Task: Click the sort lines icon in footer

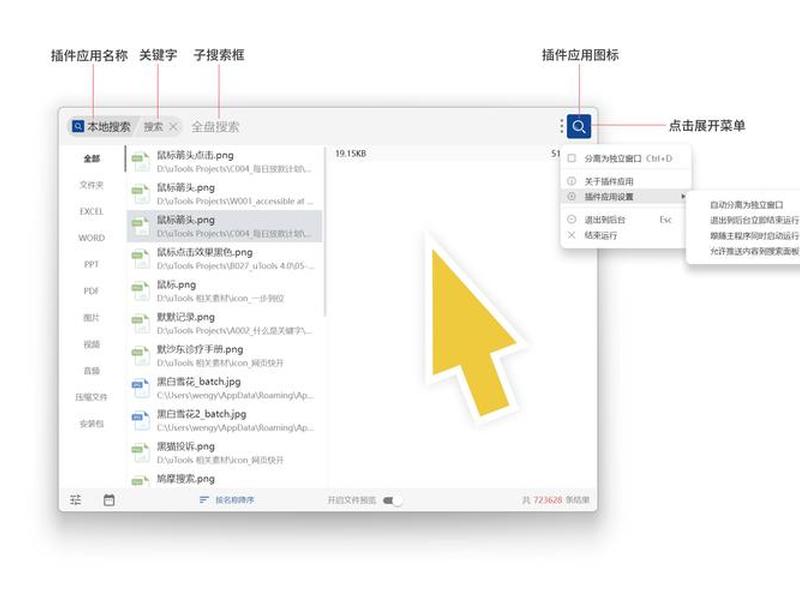Action: (x=204, y=499)
